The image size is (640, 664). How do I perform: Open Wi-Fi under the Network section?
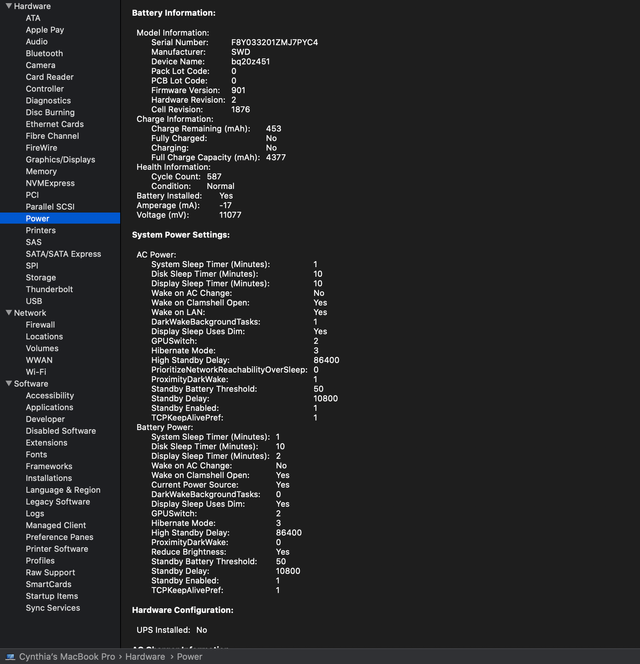click(37, 372)
